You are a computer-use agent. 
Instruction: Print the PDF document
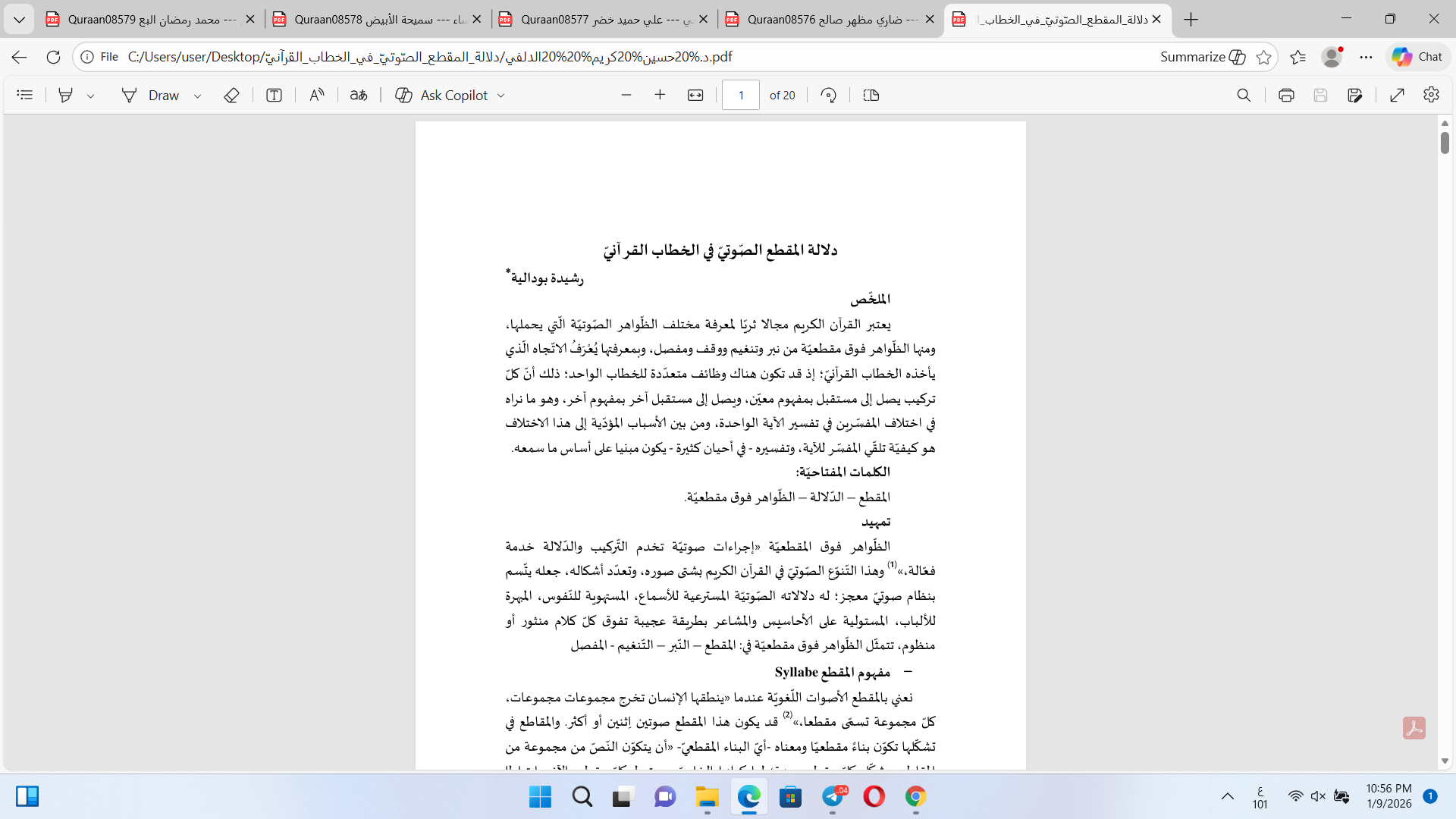1286,95
